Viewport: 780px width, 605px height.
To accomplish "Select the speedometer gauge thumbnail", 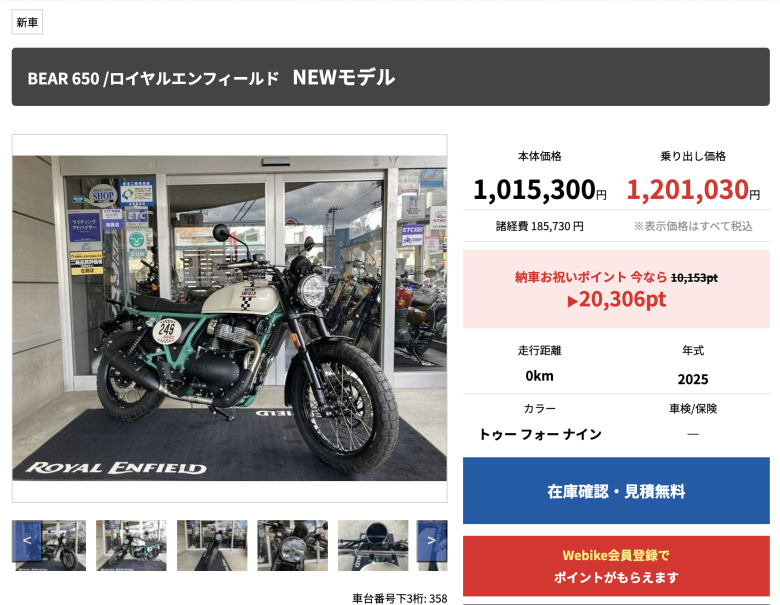I will point(373,545).
